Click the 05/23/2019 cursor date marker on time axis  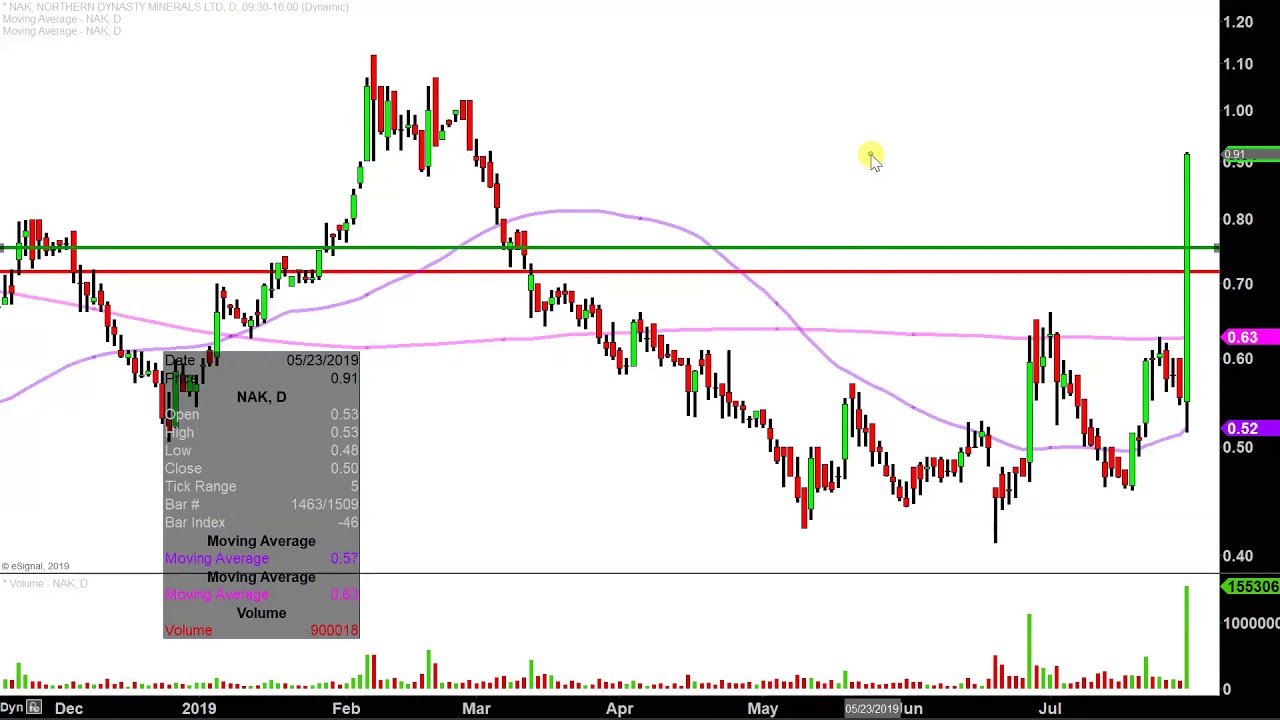[x=872, y=709]
